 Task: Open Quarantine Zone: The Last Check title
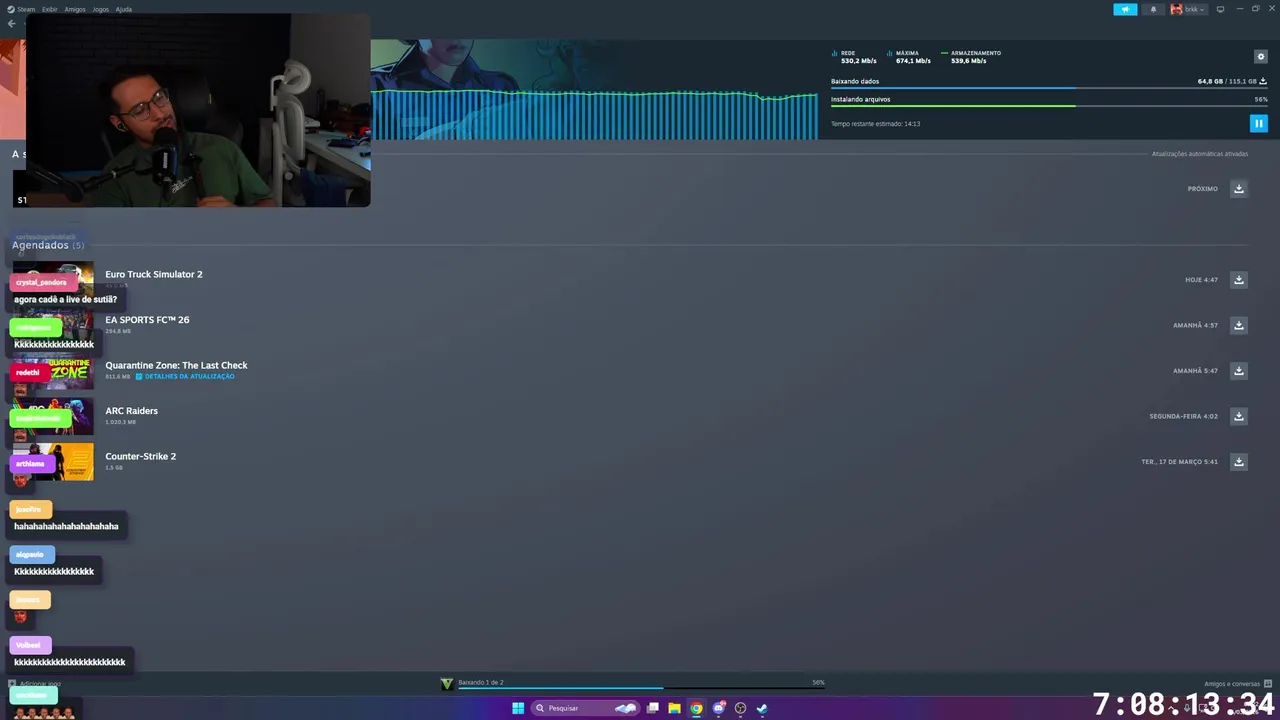(176, 365)
